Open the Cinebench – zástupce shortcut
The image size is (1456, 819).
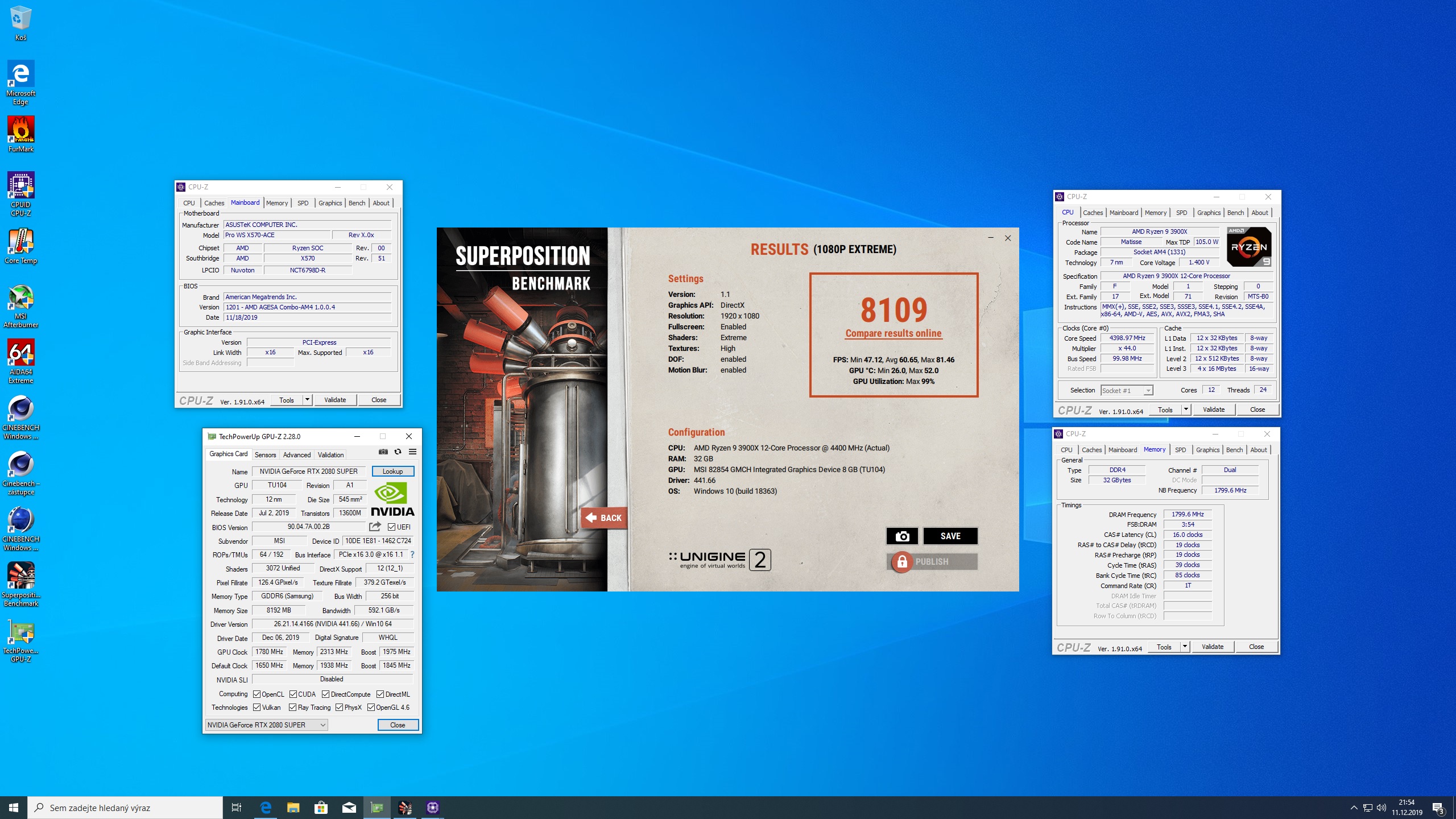click(20, 473)
